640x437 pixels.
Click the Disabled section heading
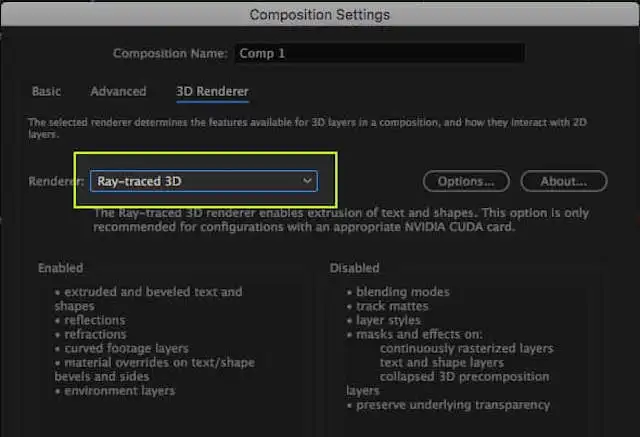click(x=354, y=268)
